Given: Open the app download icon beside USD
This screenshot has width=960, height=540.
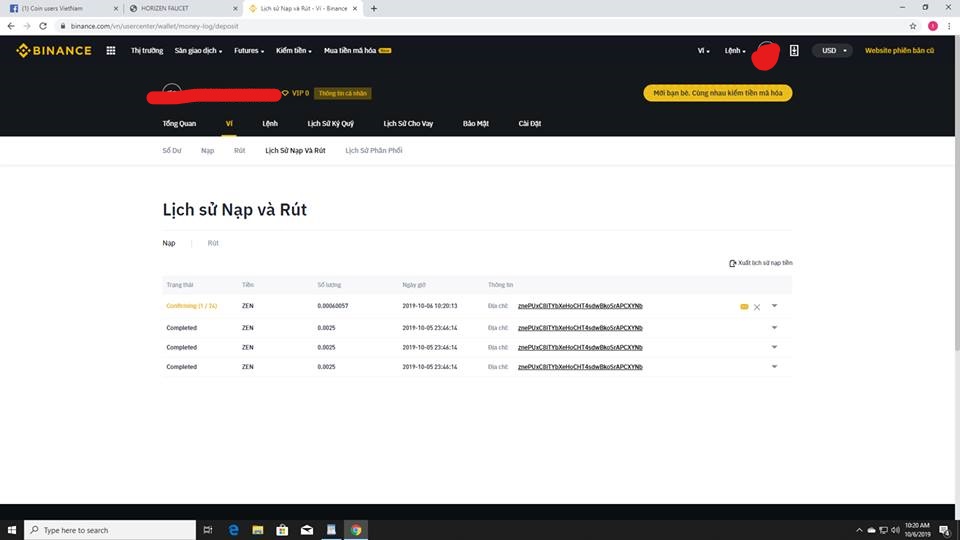Looking at the screenshot, I should coord(794,51).
